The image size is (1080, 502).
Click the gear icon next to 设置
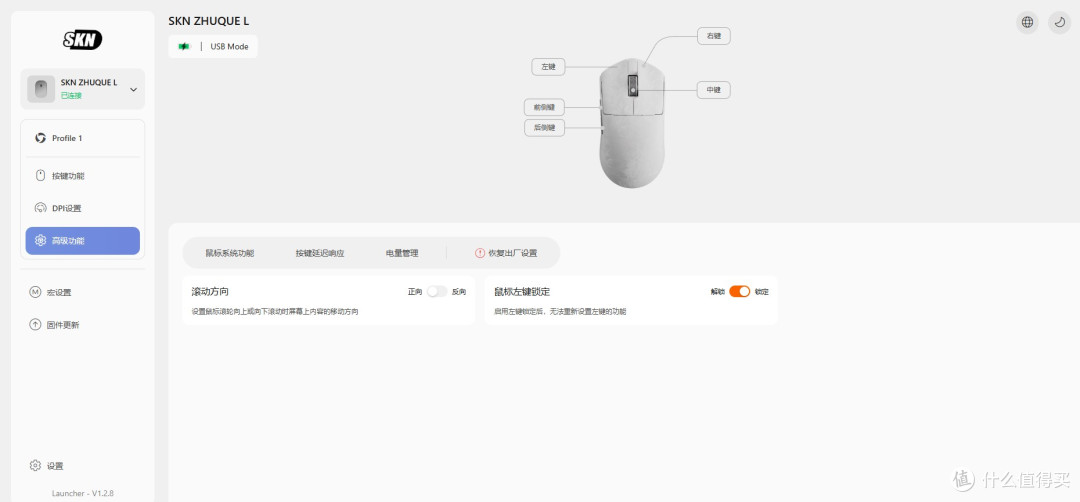click(35, 466)
